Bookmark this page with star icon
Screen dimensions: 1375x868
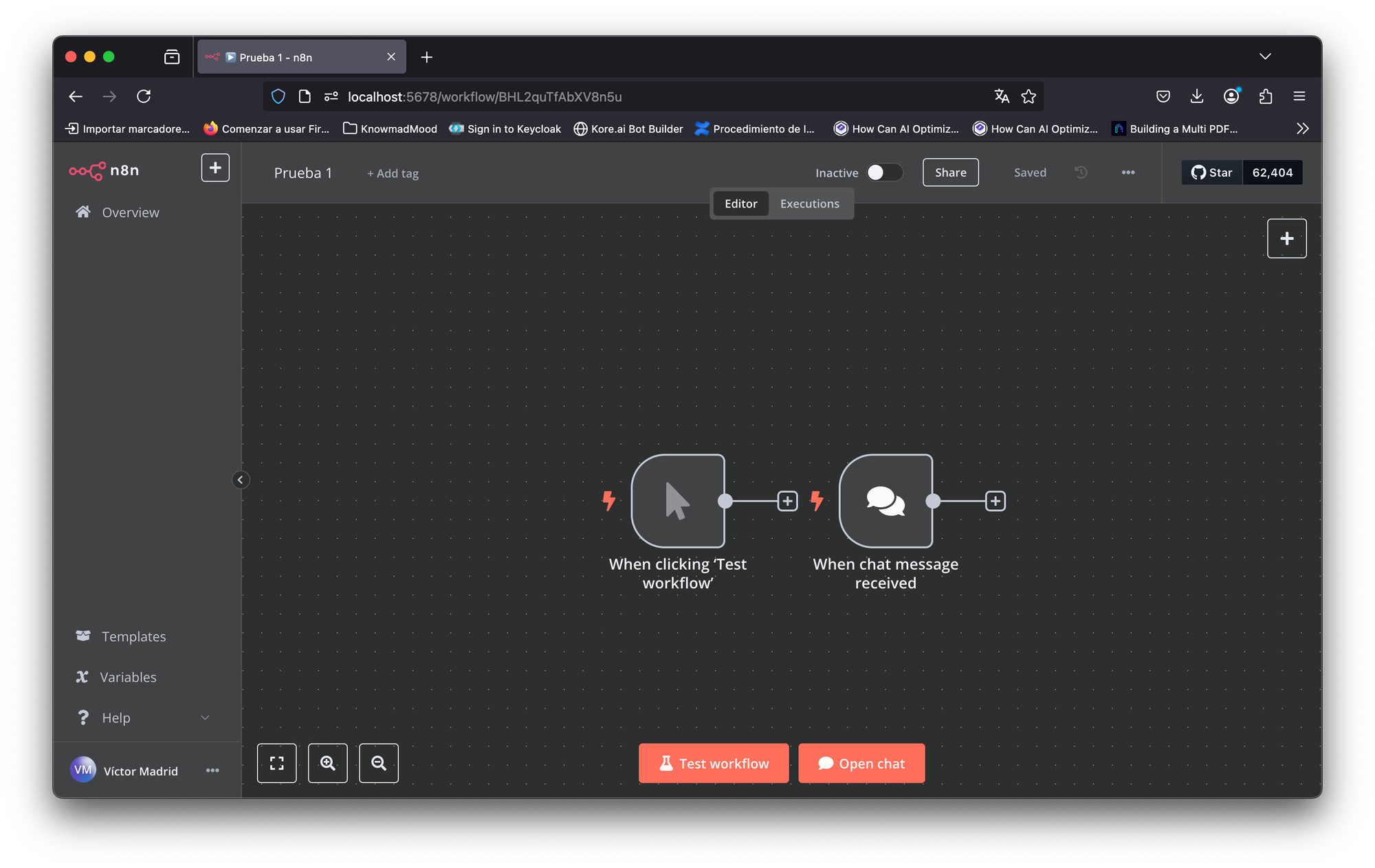click(1028, 96)
